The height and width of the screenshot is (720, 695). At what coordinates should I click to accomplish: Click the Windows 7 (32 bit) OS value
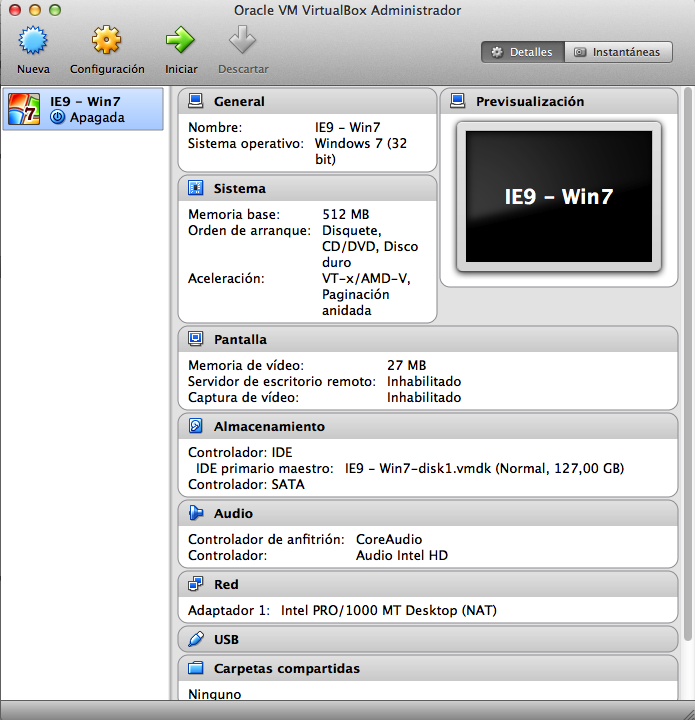point(361,151)
